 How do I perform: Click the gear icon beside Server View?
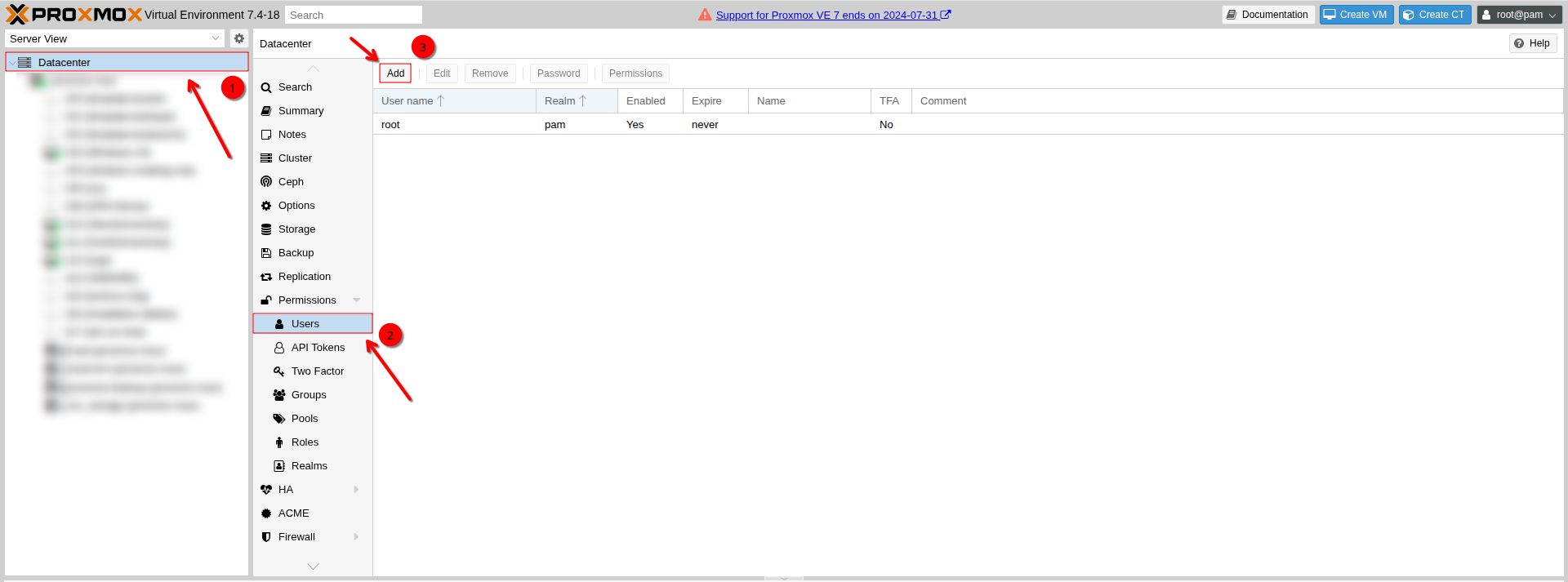click(239, 38)
